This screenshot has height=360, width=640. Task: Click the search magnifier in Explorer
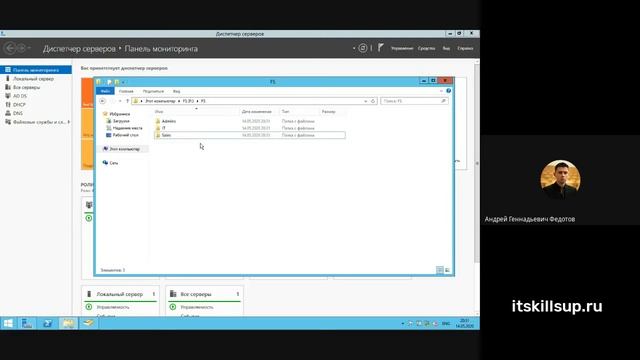[443, 101]
